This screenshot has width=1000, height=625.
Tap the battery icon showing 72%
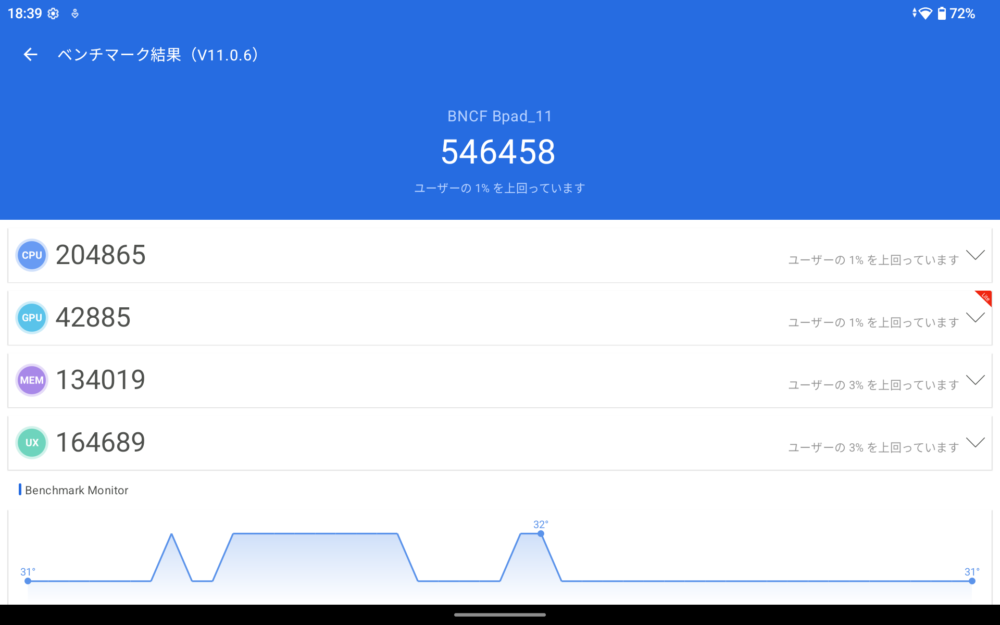pos(941,14)
